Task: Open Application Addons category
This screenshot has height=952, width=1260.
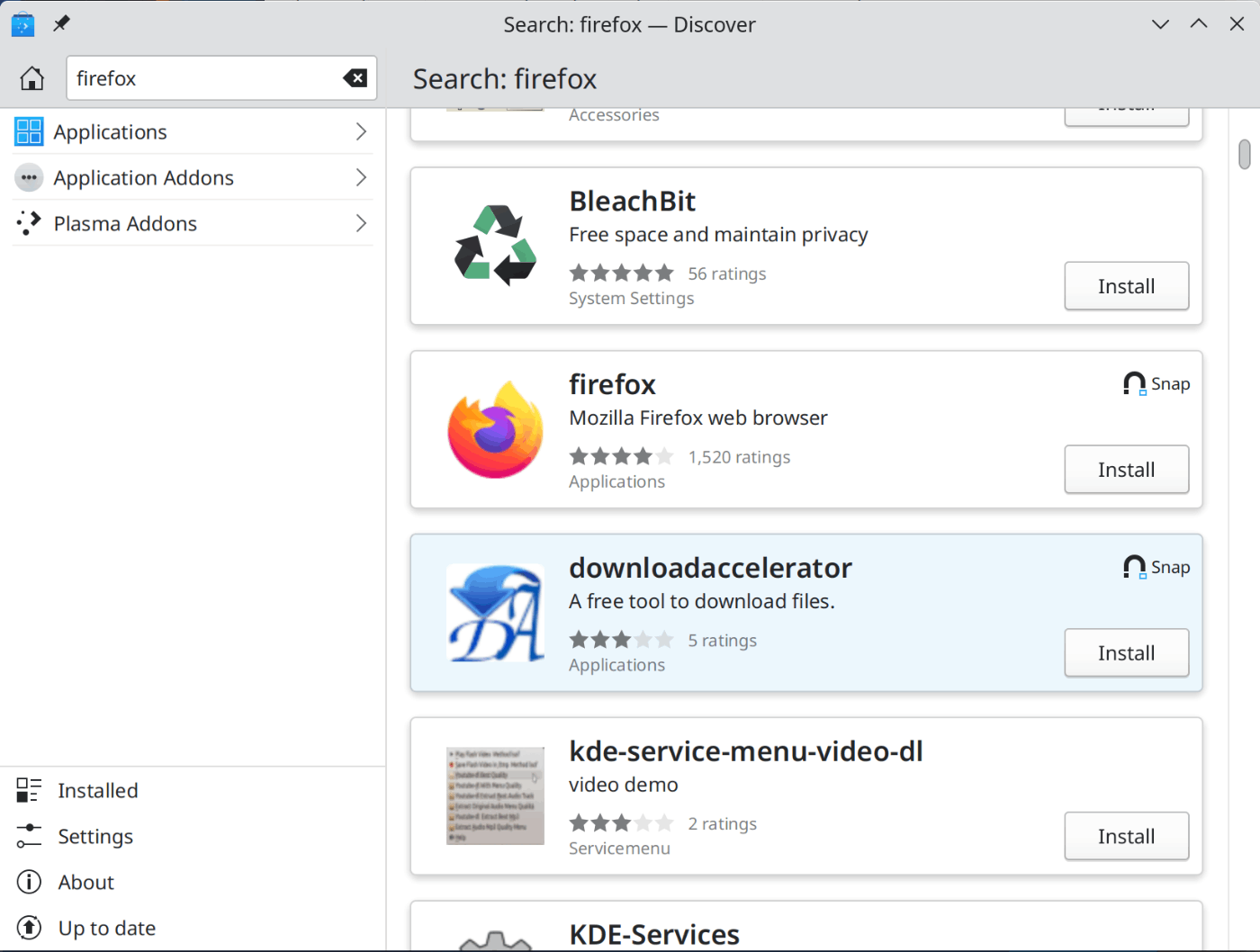Action: 193,177
